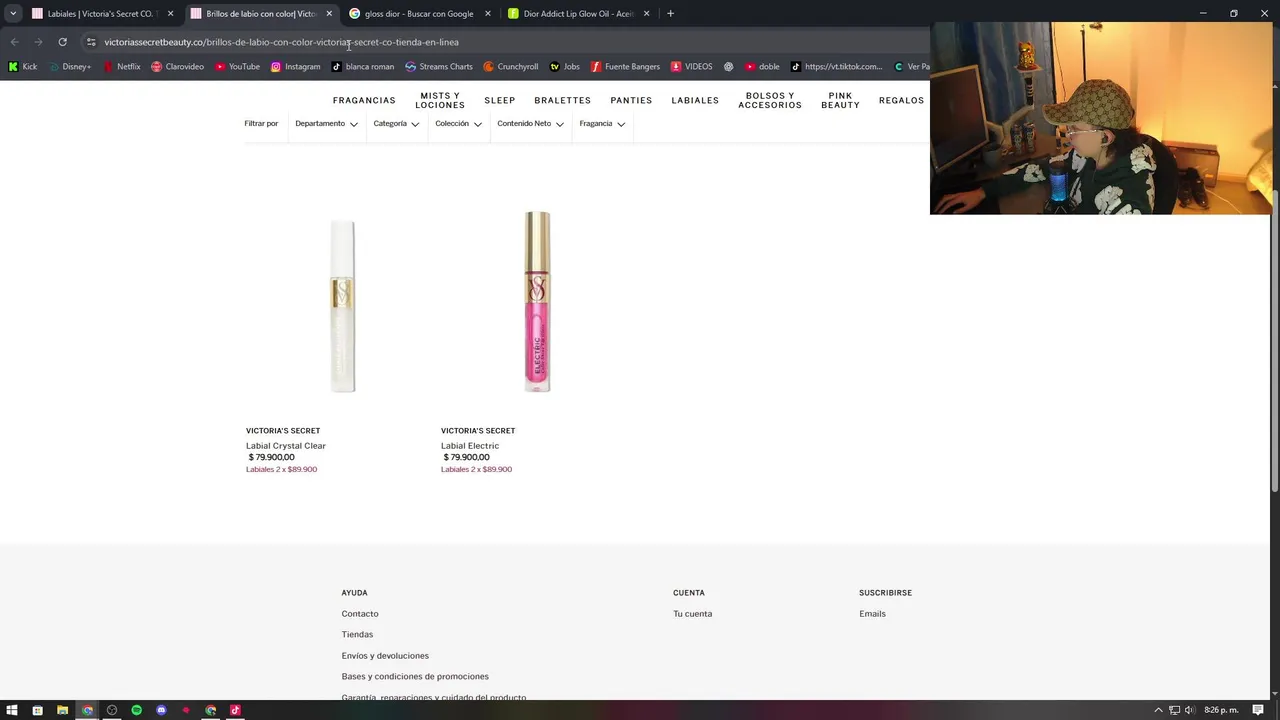
Task: Focus the browser address bar URL
Action: point(281,42)
